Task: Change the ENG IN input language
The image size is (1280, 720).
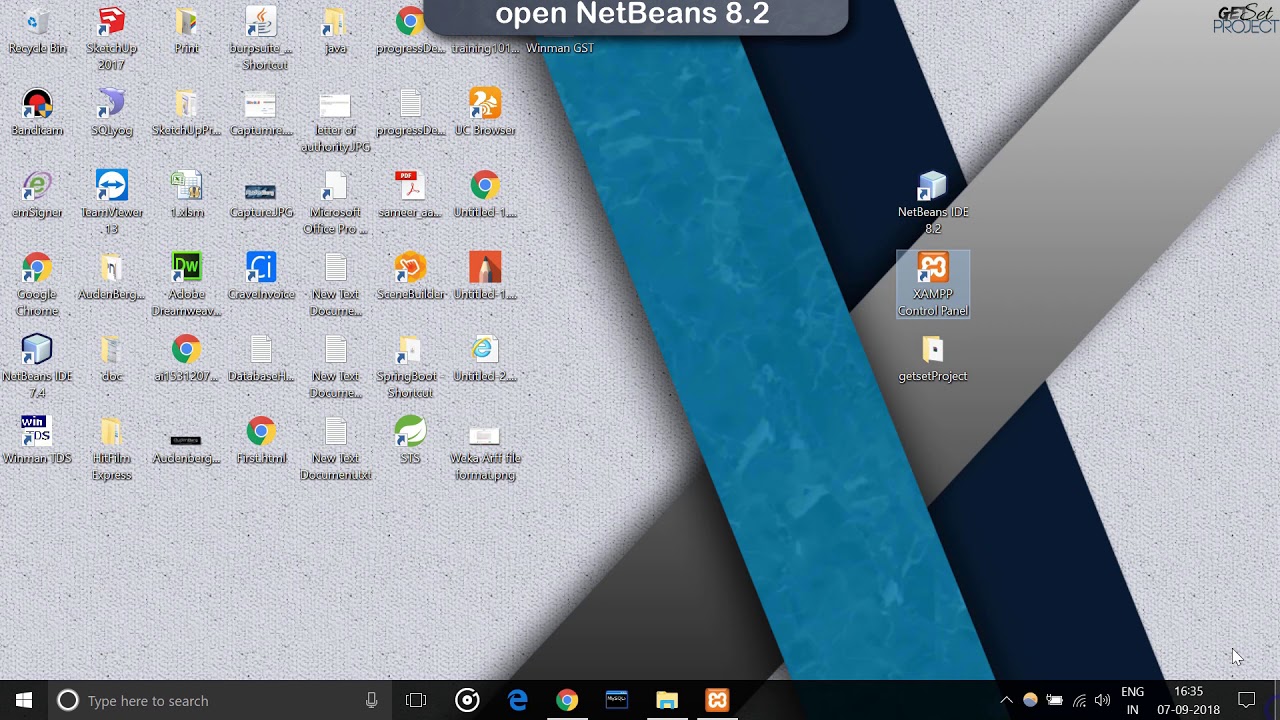Action: [x=1132, y=700]
